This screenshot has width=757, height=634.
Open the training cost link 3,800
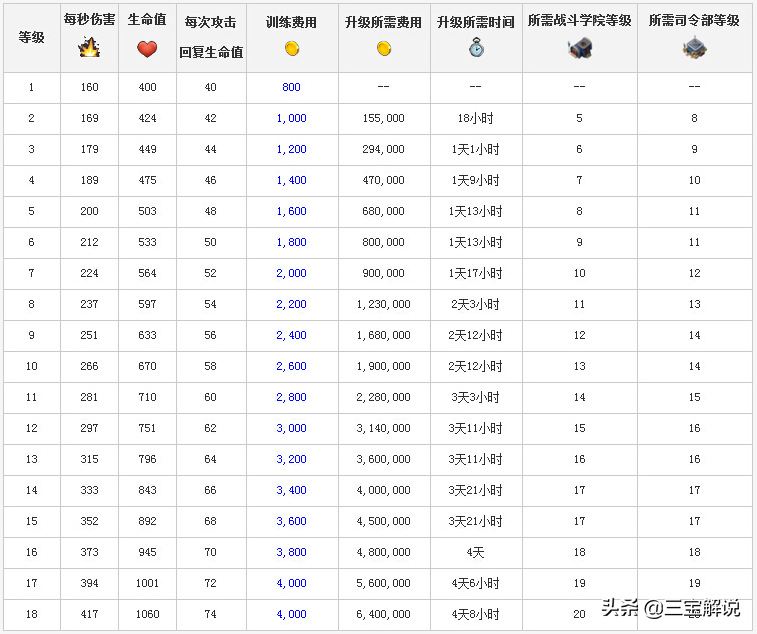click(292, 552)
